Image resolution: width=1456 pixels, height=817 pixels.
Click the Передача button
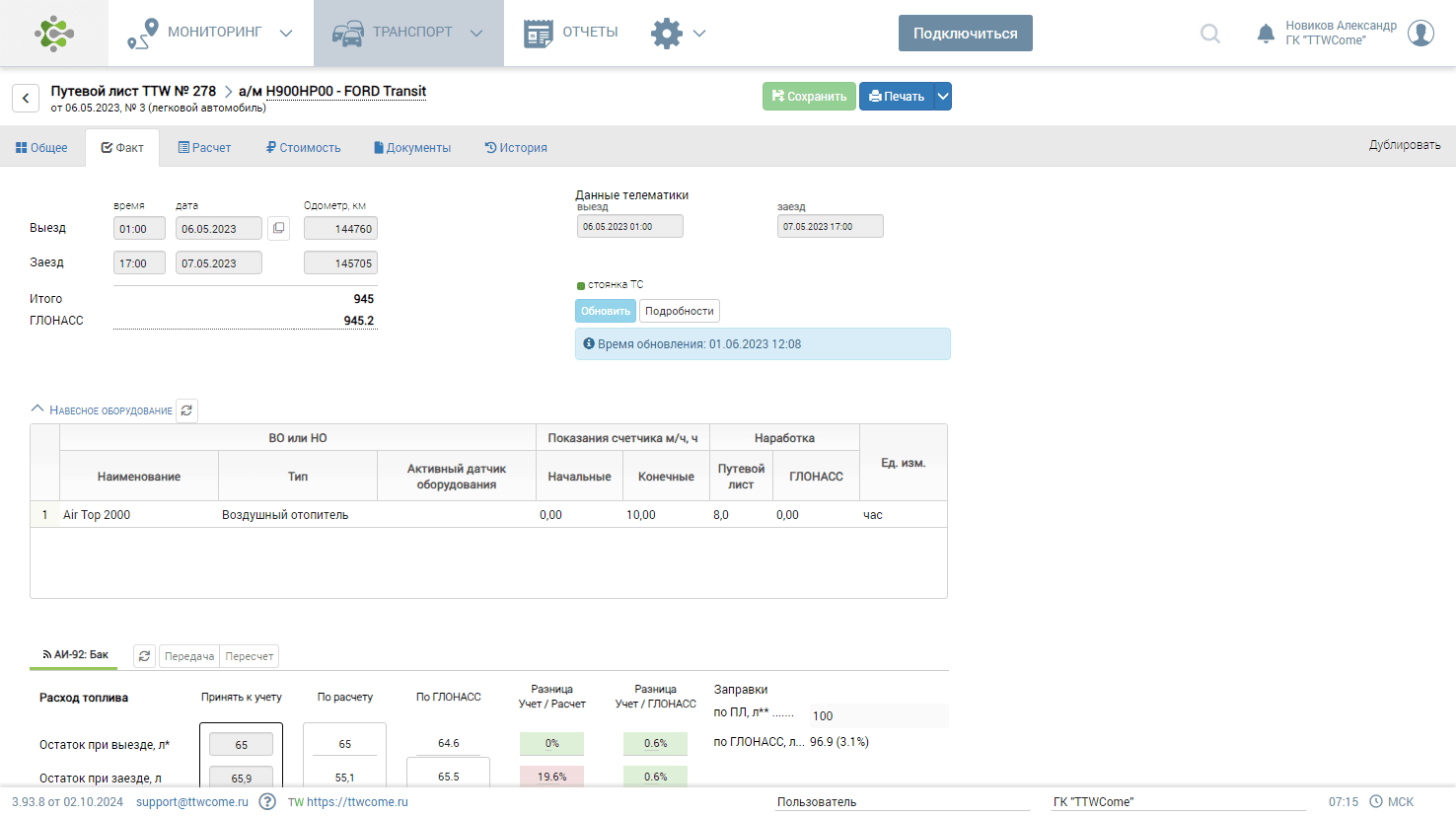pyautogui.click(x=189, y=656)
